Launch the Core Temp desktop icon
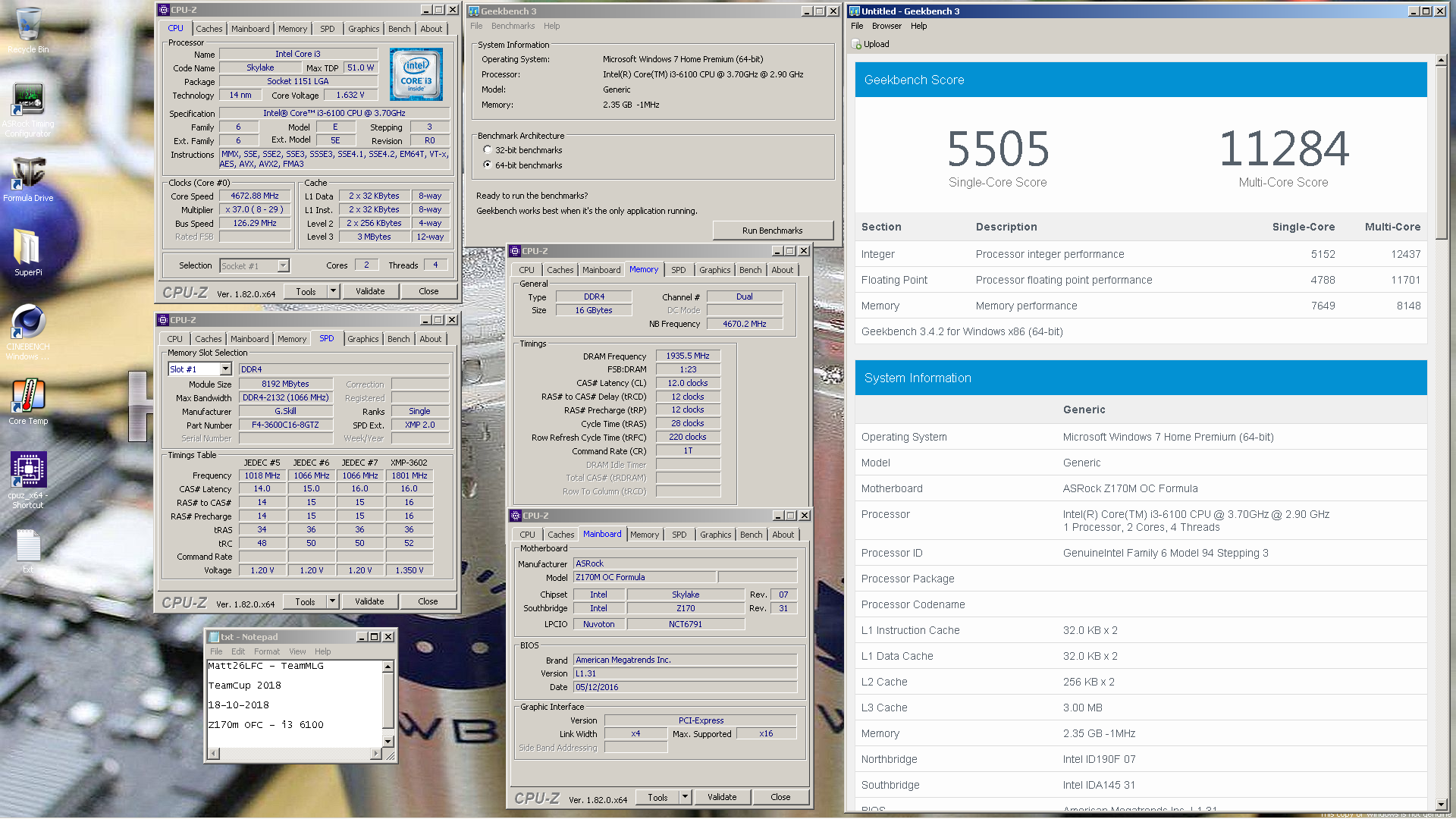 [x=28, y=402]
